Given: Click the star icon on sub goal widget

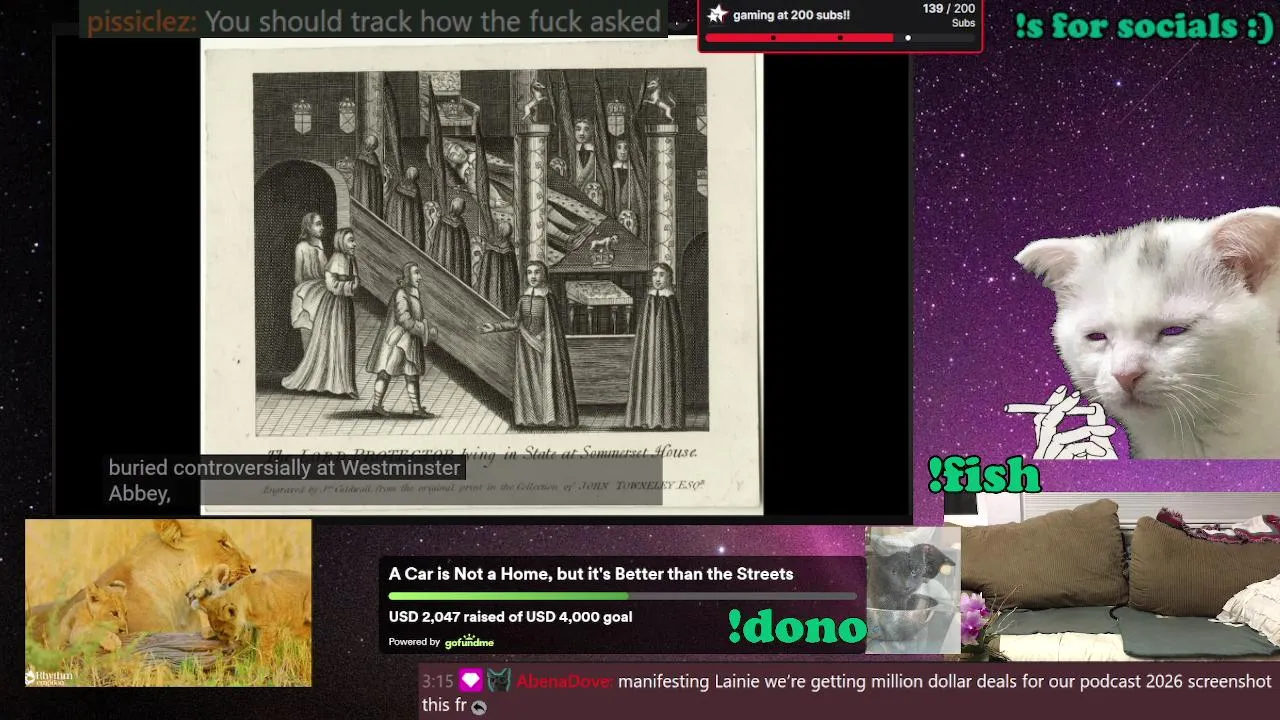Looking at the screenshot, I should (x=717, y=14).
